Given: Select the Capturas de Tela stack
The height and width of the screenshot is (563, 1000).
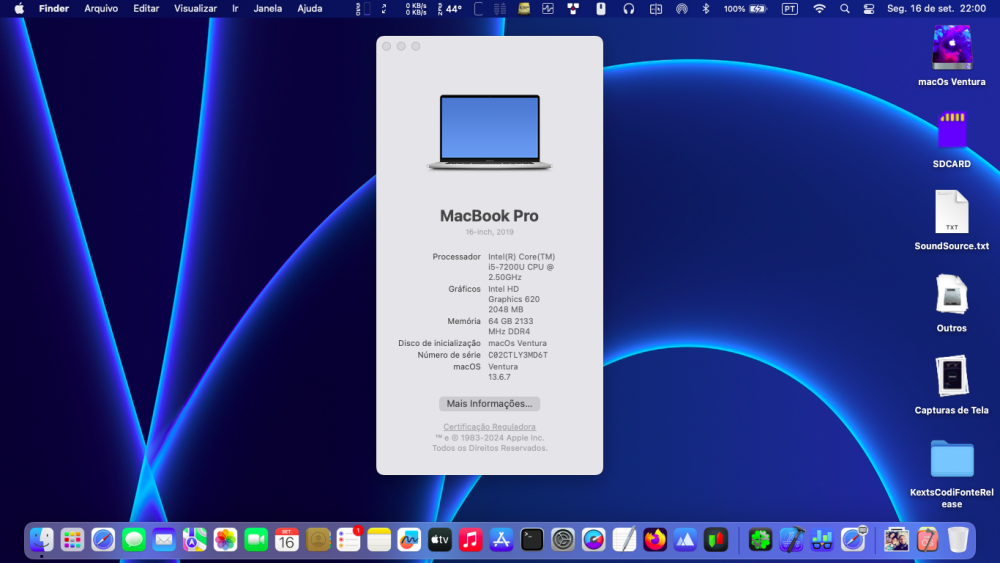Looking at the screenshot, I should tap(952, 376).
